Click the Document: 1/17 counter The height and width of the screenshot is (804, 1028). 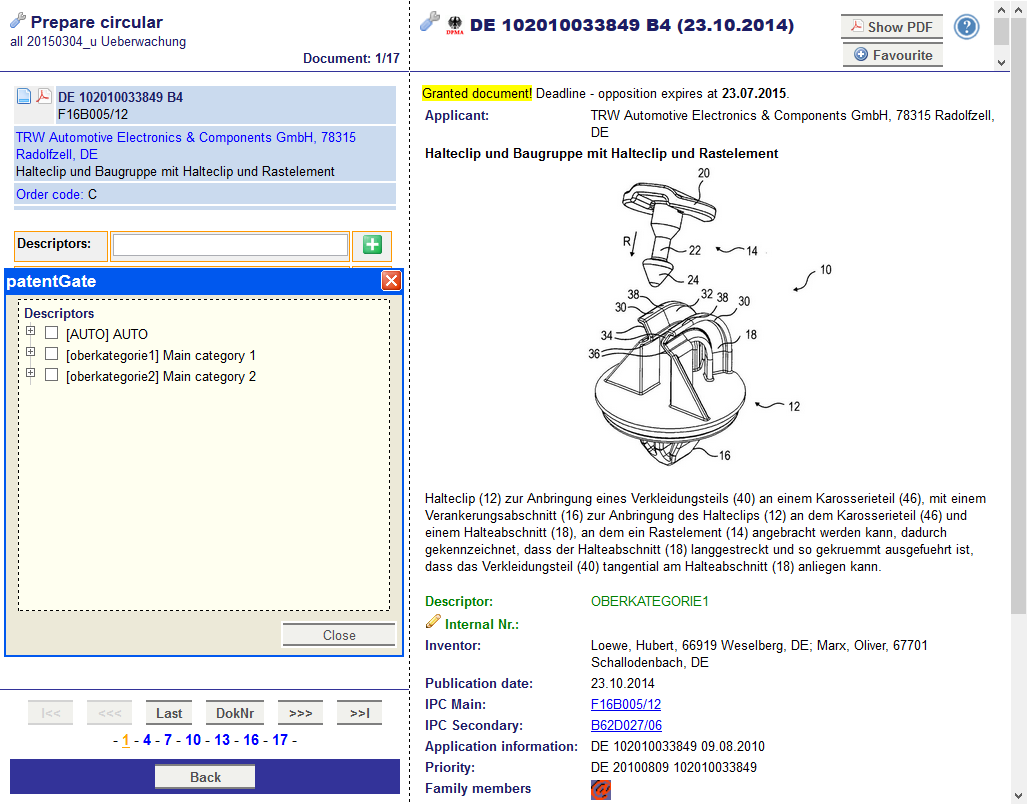tap(351, 58)
